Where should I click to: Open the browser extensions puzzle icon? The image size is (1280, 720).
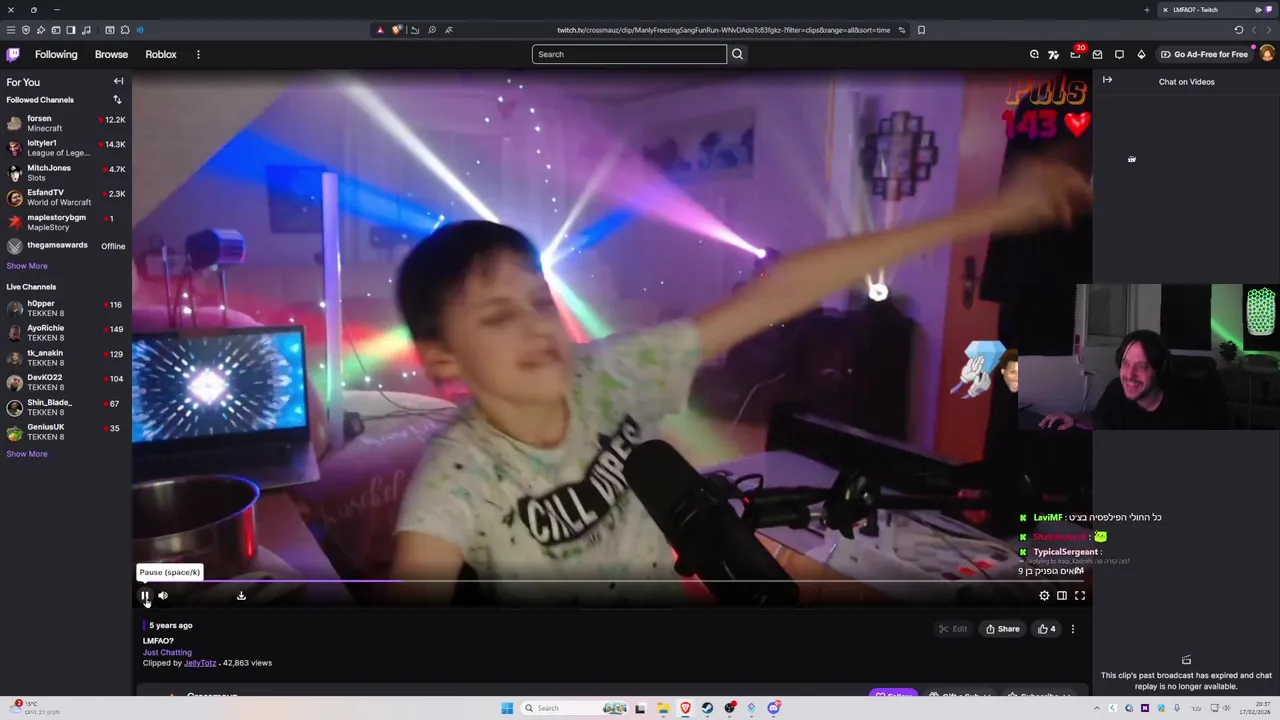(x=125, y=30)
